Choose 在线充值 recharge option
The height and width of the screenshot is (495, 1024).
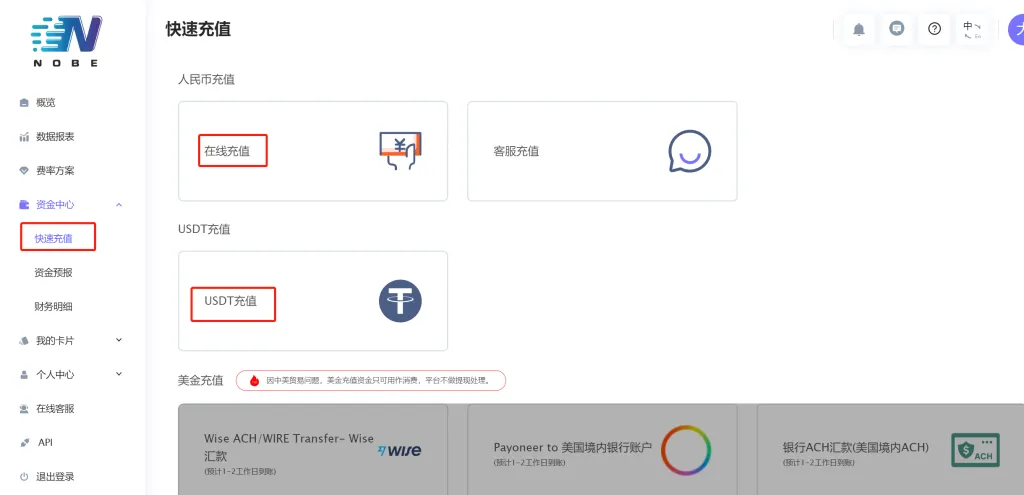313,151
